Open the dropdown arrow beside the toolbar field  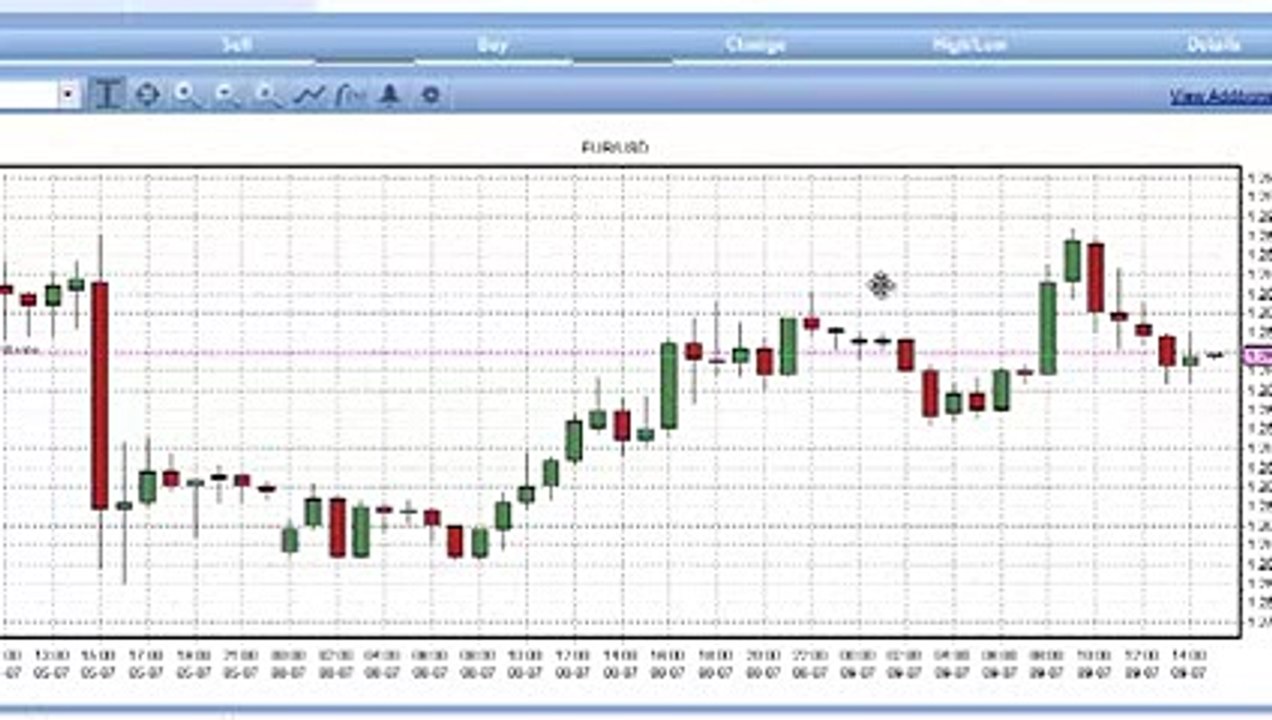(68, 95)
